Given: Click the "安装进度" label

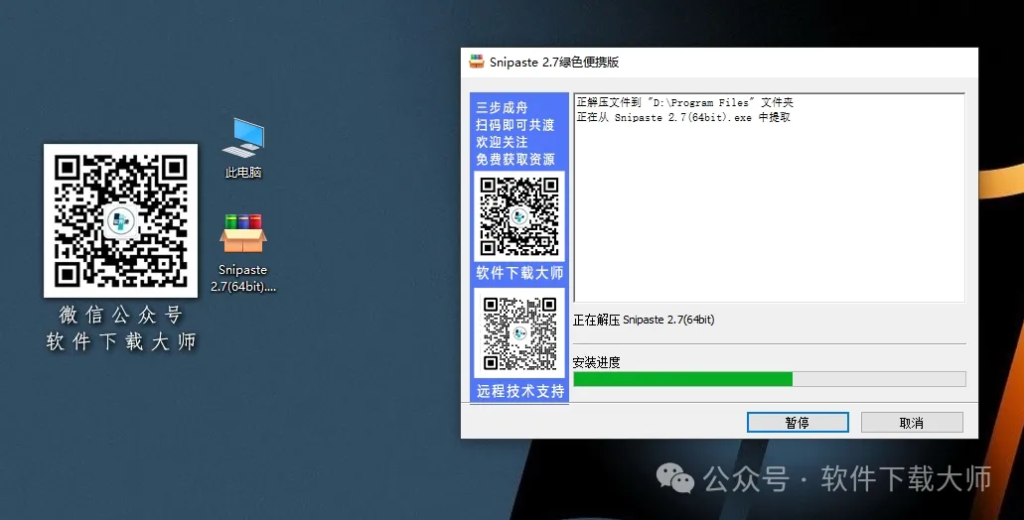Looking at the screenshot, I should 596,363.
